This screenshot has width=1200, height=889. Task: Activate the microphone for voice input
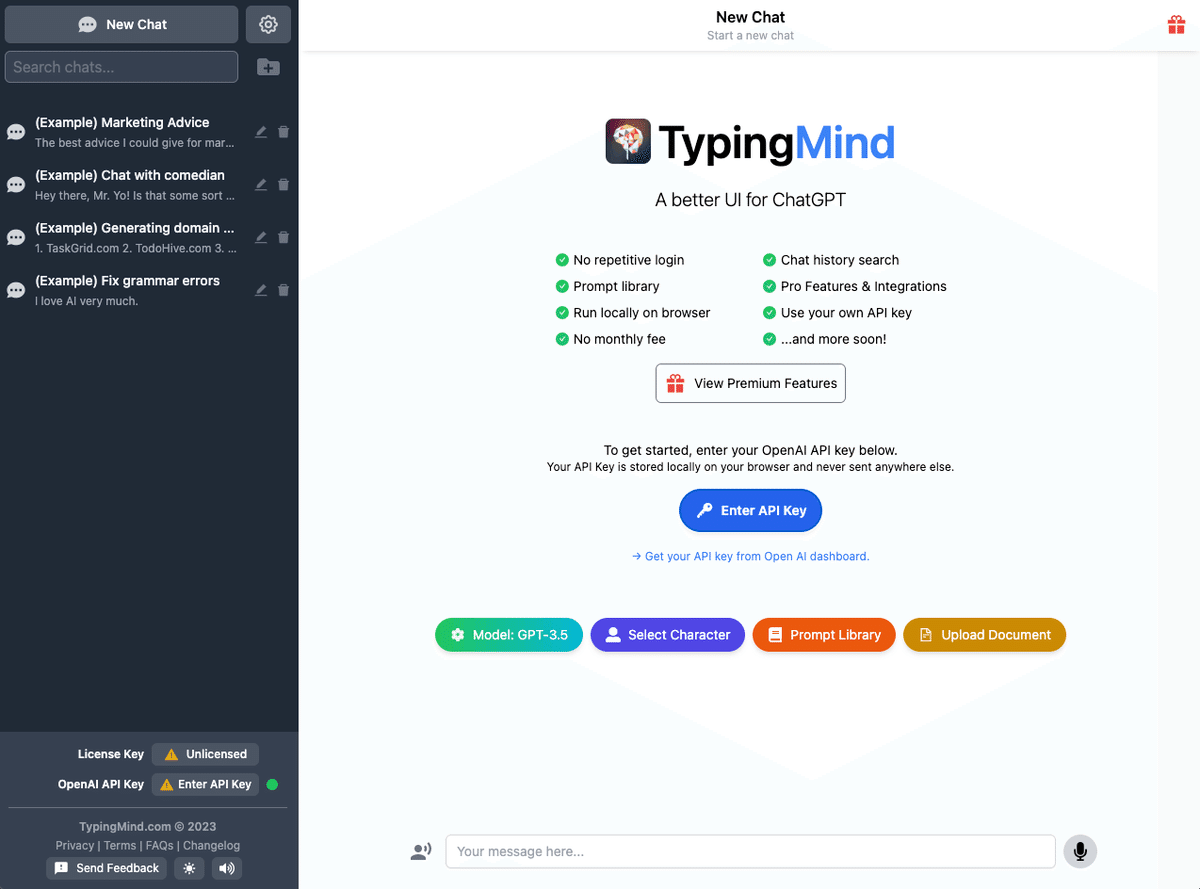(1079, 851)
